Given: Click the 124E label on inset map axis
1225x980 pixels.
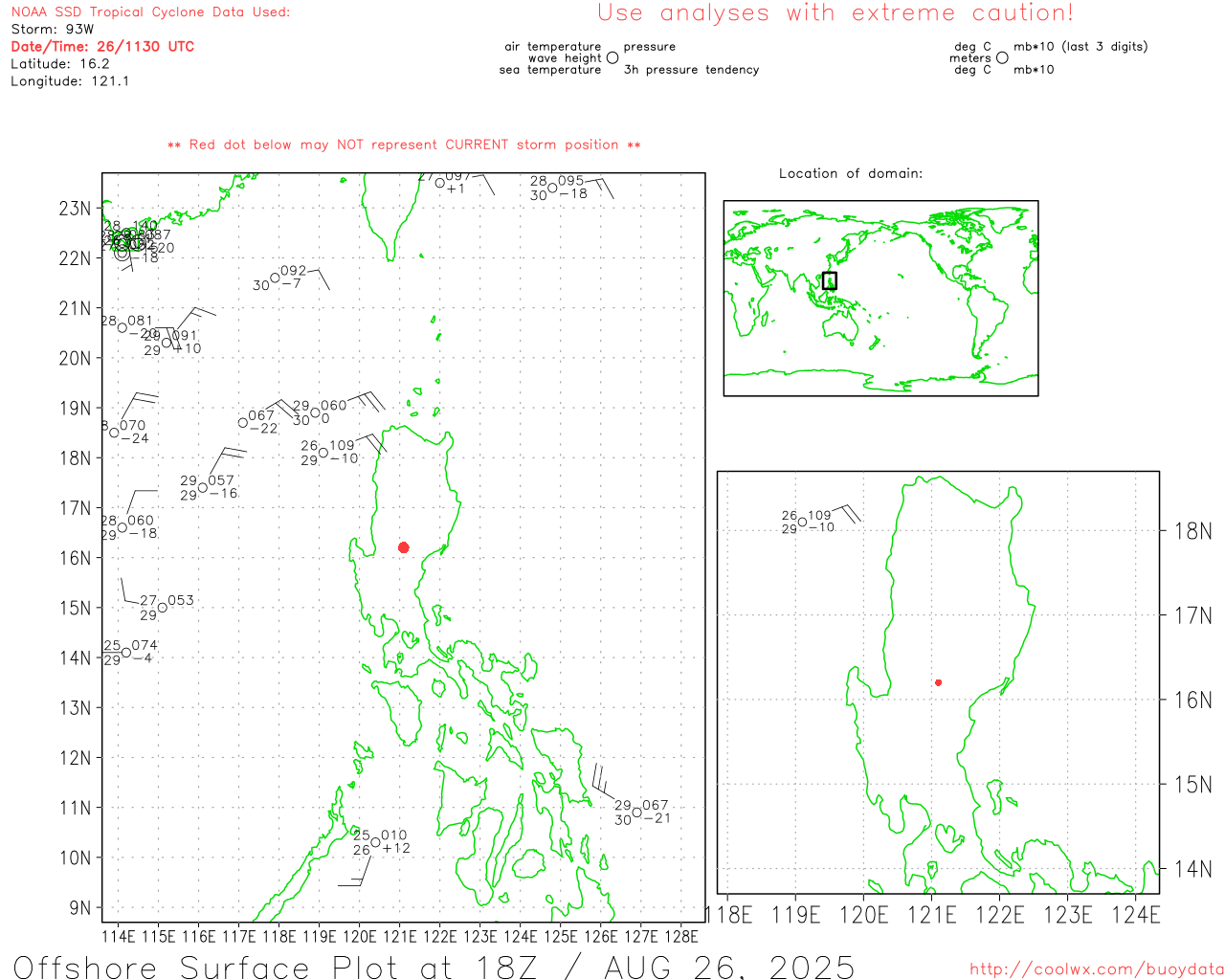Looking at the screenshot, I should tap(1136, 915).
